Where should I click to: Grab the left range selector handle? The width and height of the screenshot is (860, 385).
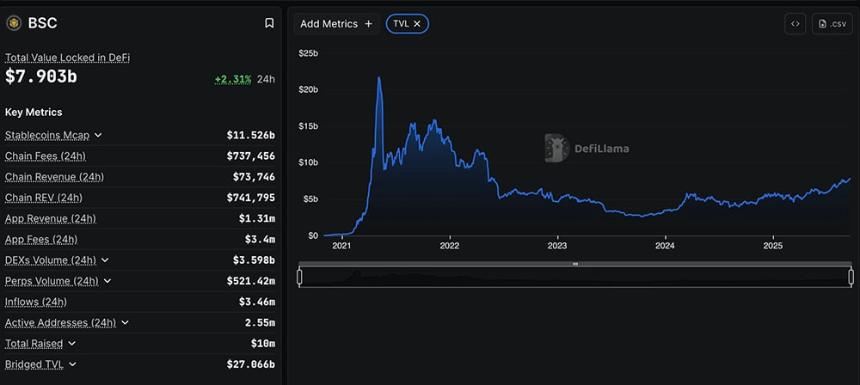[x=299, y=277]
